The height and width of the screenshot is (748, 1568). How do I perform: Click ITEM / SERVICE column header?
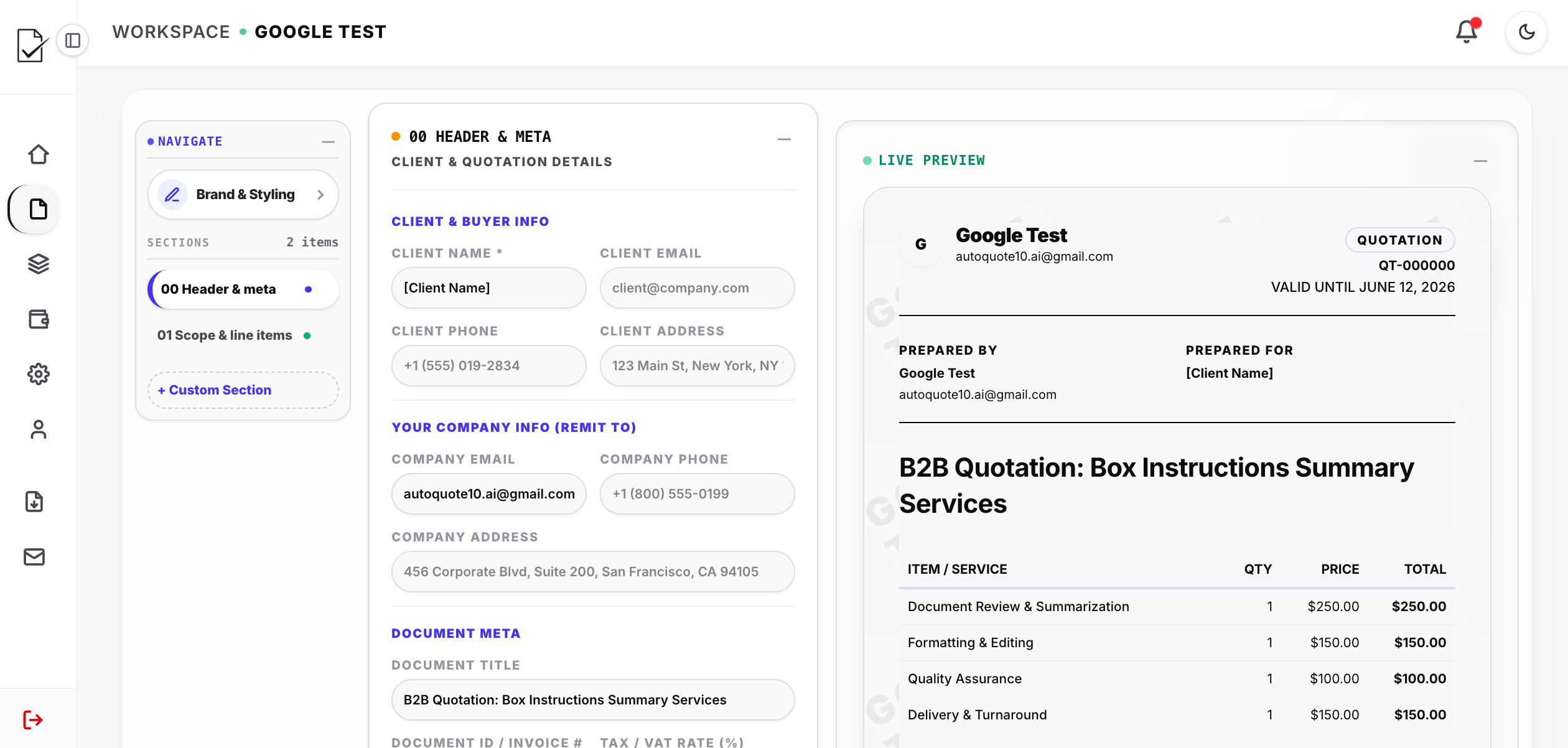(957, 569)
